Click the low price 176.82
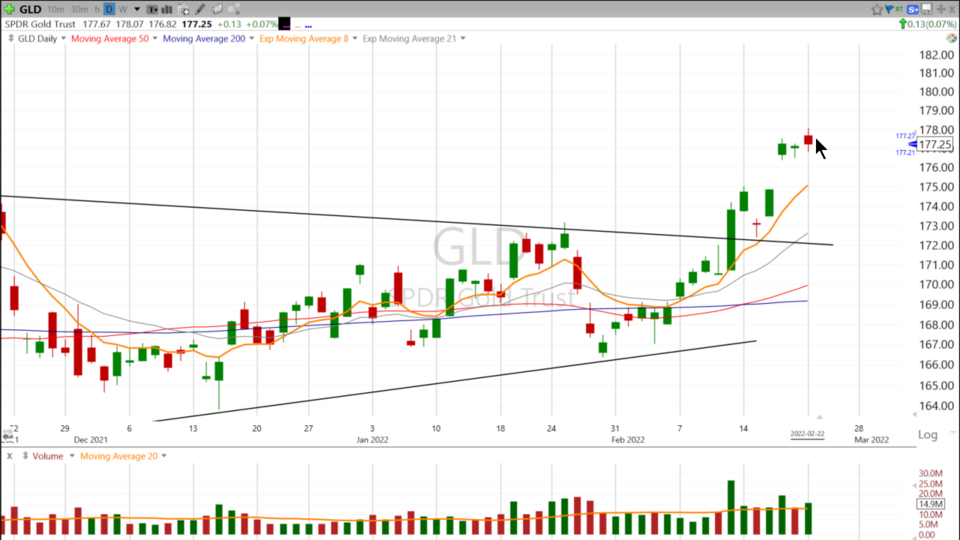This screenshot has height=540, width=960. [162, 24]
